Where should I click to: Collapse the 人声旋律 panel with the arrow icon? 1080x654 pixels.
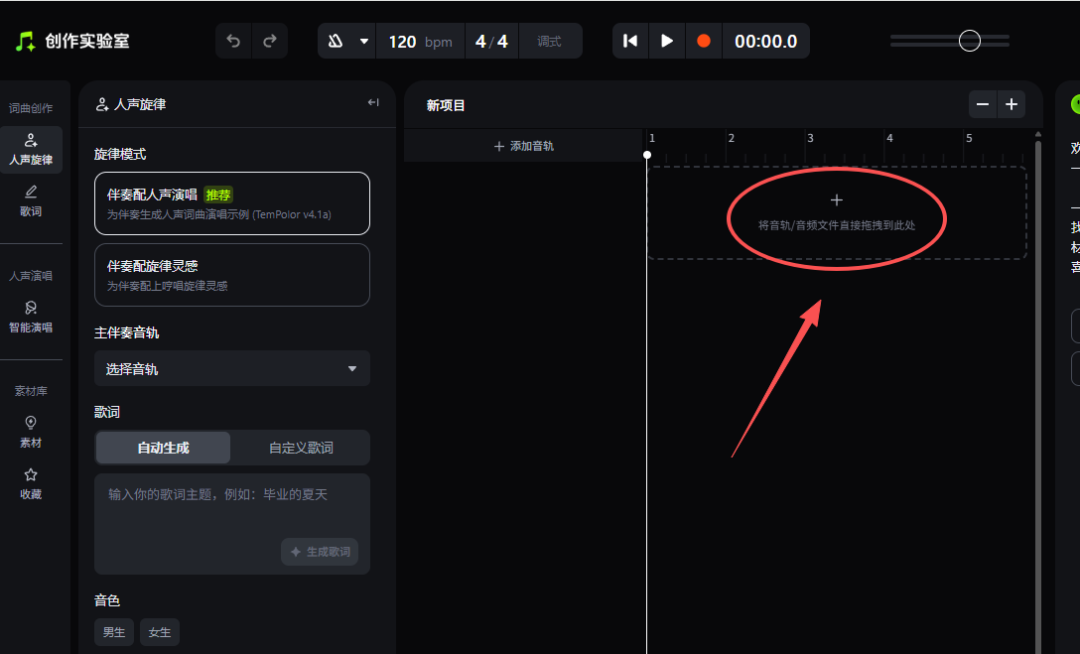click(373, 103)
